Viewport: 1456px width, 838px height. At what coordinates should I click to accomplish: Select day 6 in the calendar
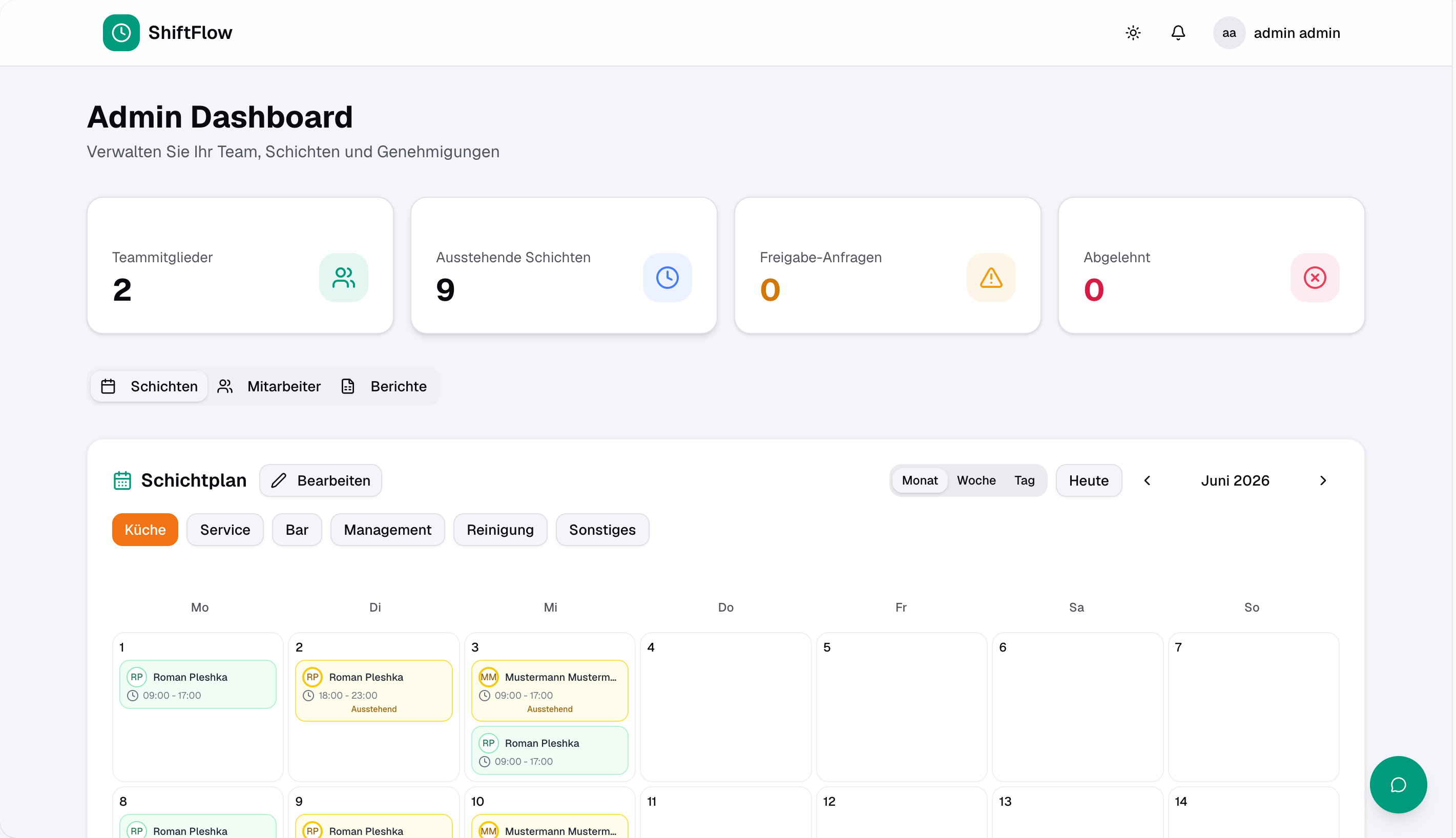pyautogui.click(x=1078, y=707)
